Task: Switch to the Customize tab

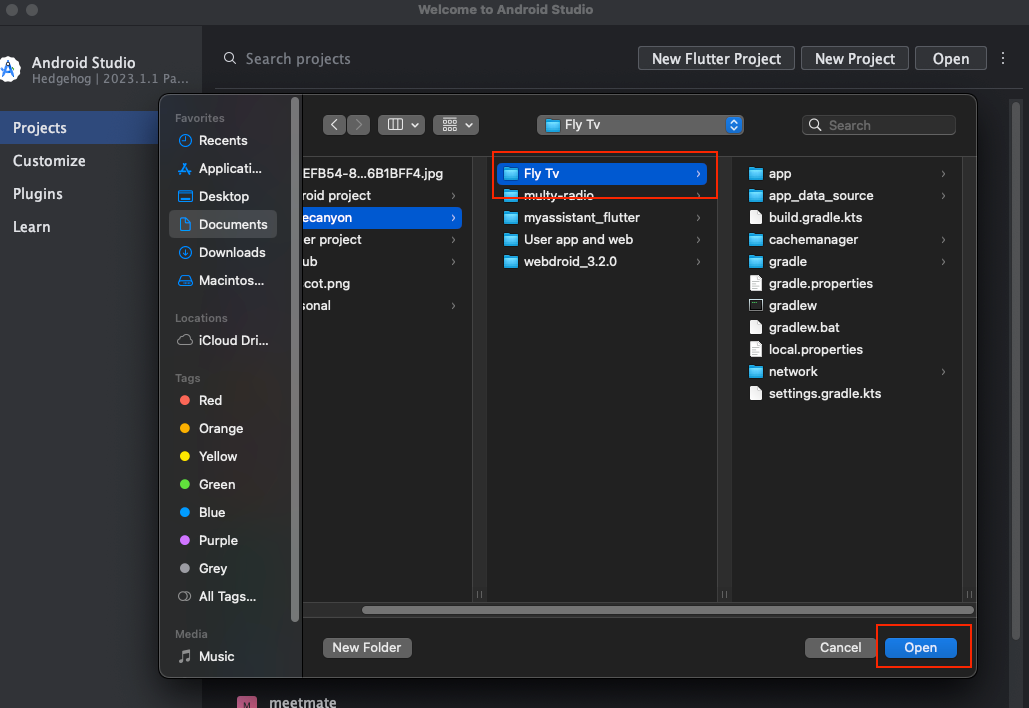Action: coord(49,161)
